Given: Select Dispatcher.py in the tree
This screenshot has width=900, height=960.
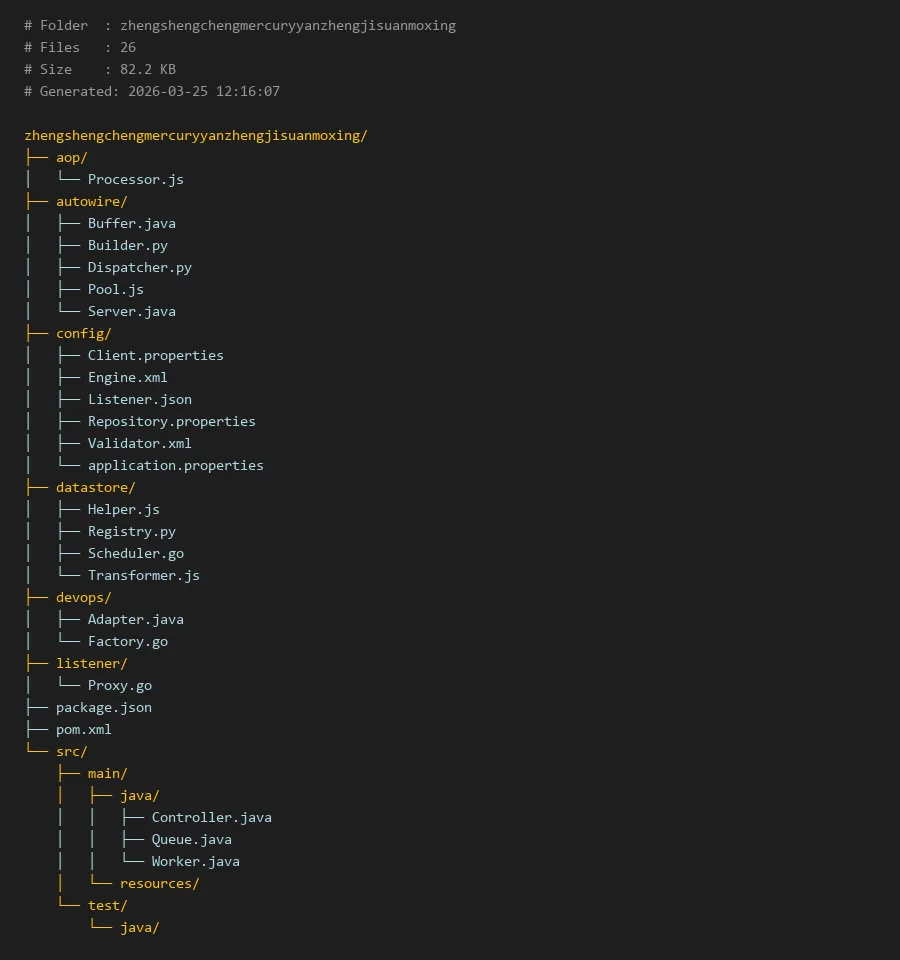Looking at the screenshot, I should (139, 267).
